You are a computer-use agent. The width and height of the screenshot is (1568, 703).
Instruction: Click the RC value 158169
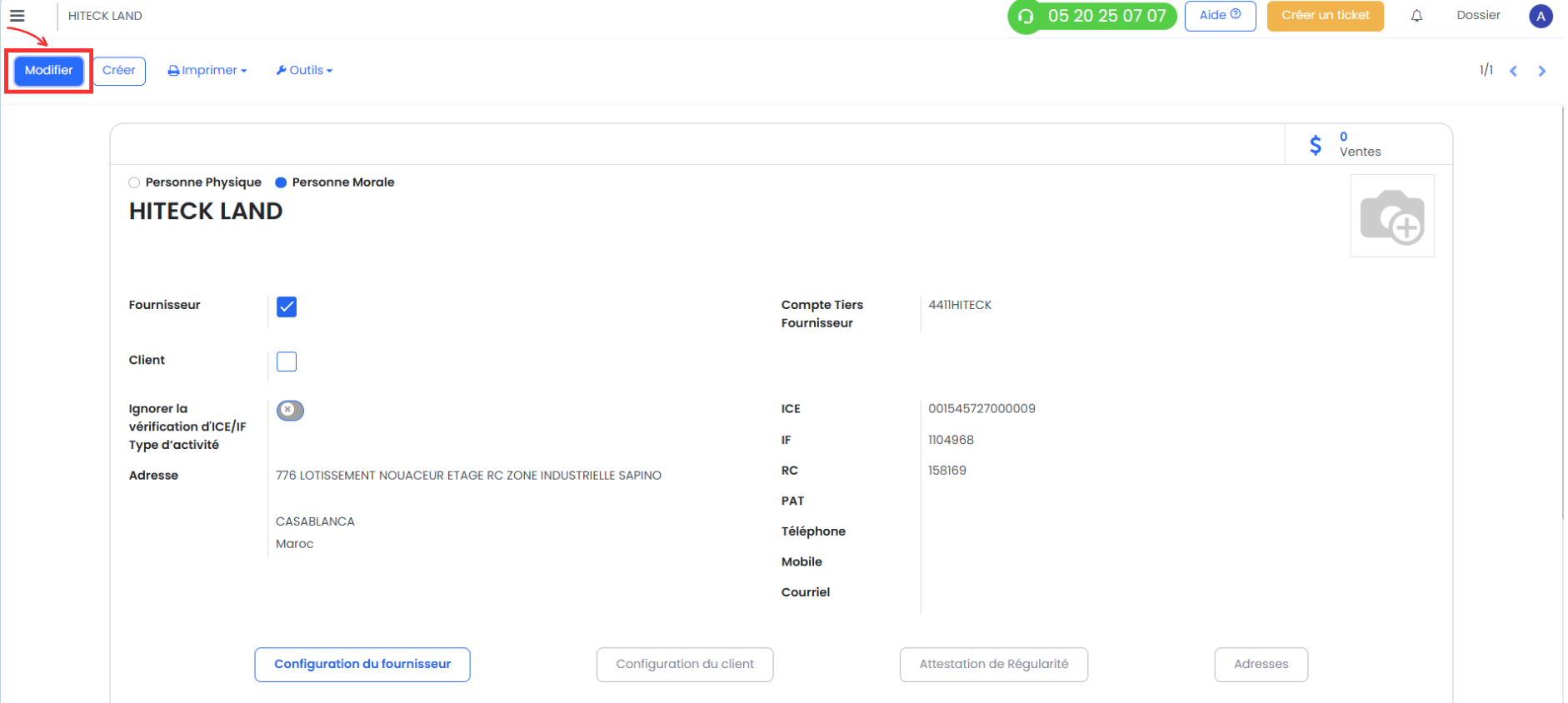click(x=947, y=471)
